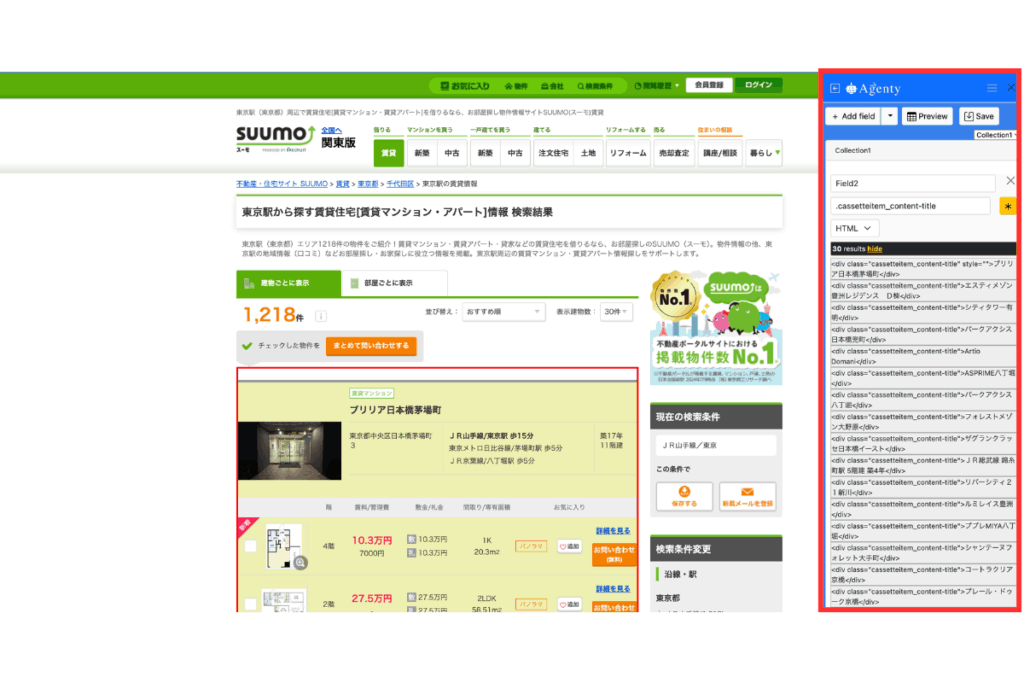Click the orange 保存する save-search icon

(x=684, y=496)
